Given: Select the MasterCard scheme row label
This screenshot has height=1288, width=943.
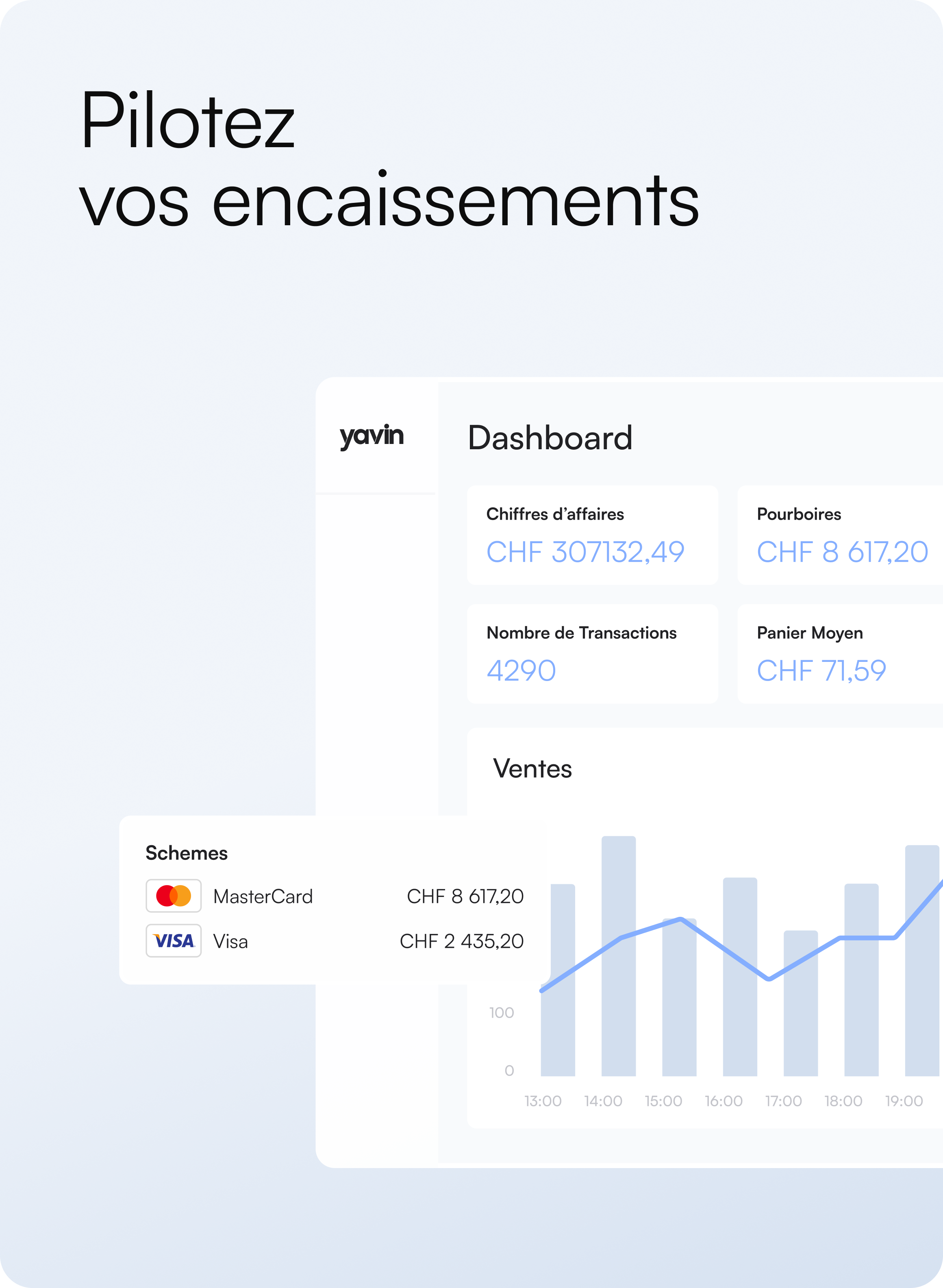Looking at the screenshot, I should pyautogui.click(x=263, y=896).
